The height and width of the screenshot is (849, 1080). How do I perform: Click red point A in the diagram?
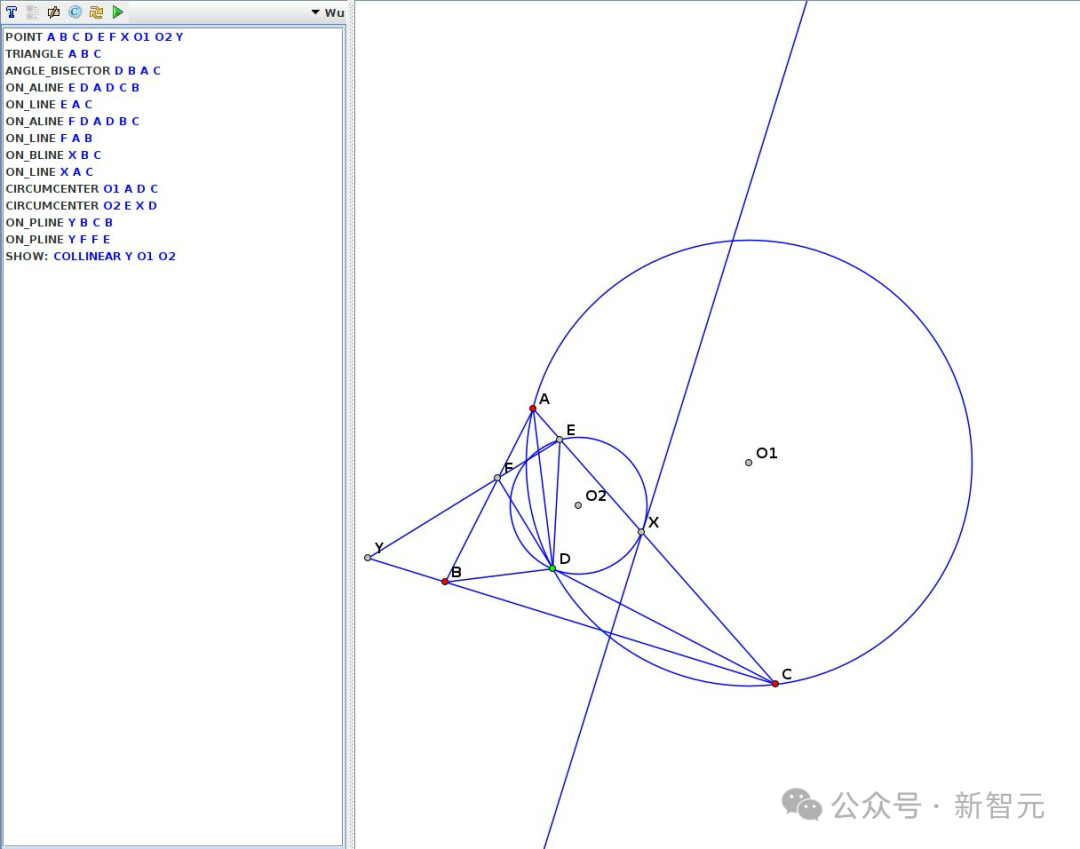point(532,408)
